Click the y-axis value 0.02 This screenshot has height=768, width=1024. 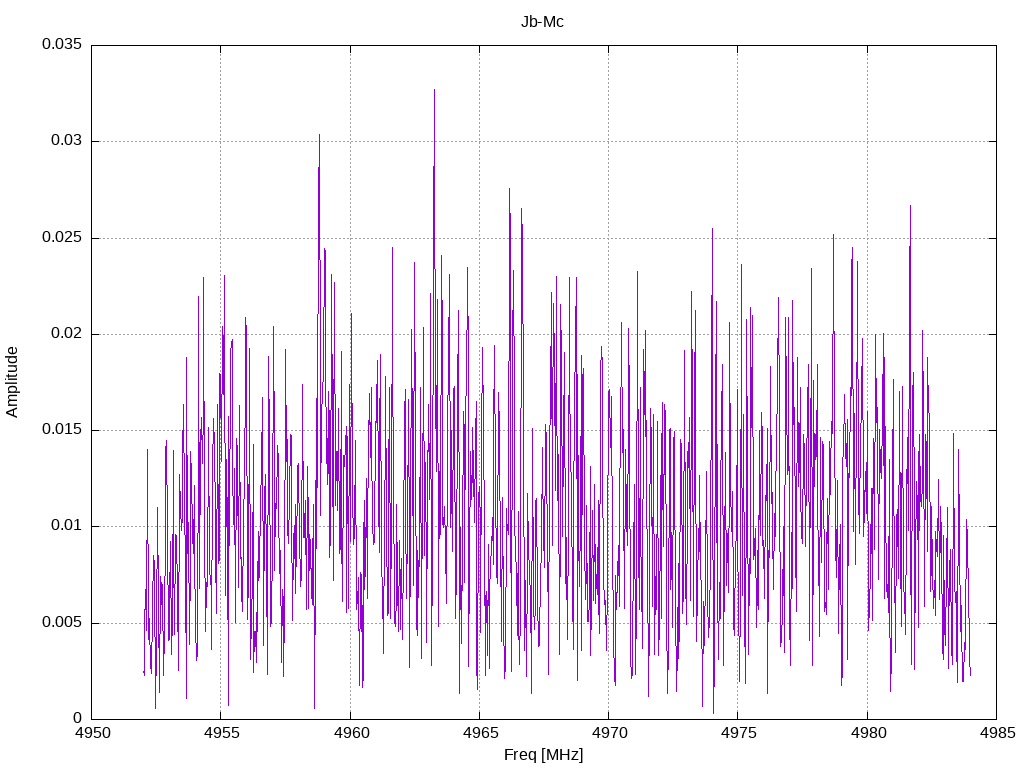(67, 333)
